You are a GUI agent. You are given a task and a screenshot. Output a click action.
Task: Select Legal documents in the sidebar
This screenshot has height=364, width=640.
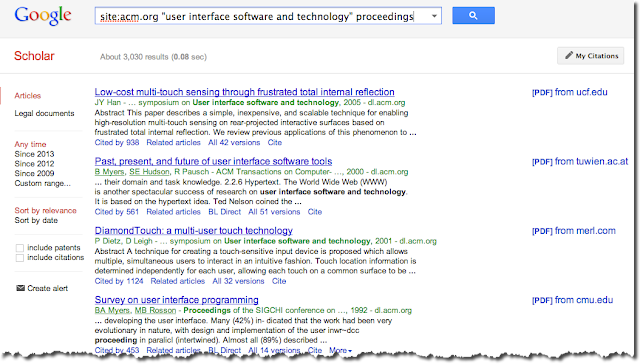[x=44, y=113]
